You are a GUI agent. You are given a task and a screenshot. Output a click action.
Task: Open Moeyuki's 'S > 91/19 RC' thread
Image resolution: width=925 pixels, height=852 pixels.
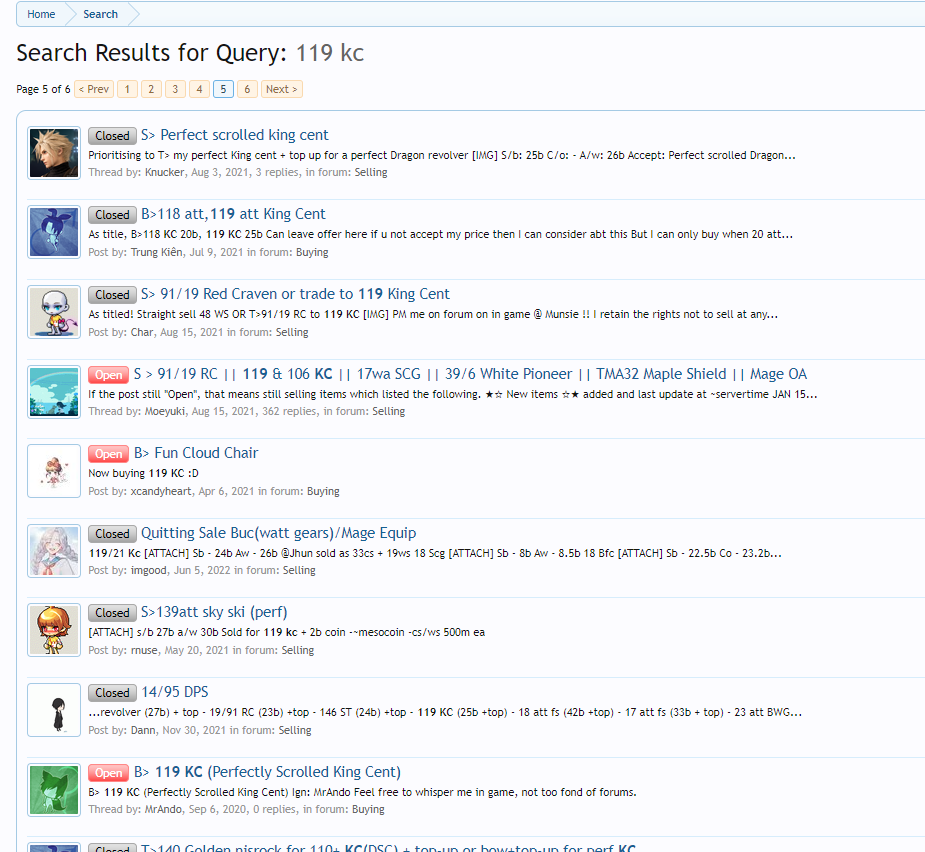(x=470, y=374)
